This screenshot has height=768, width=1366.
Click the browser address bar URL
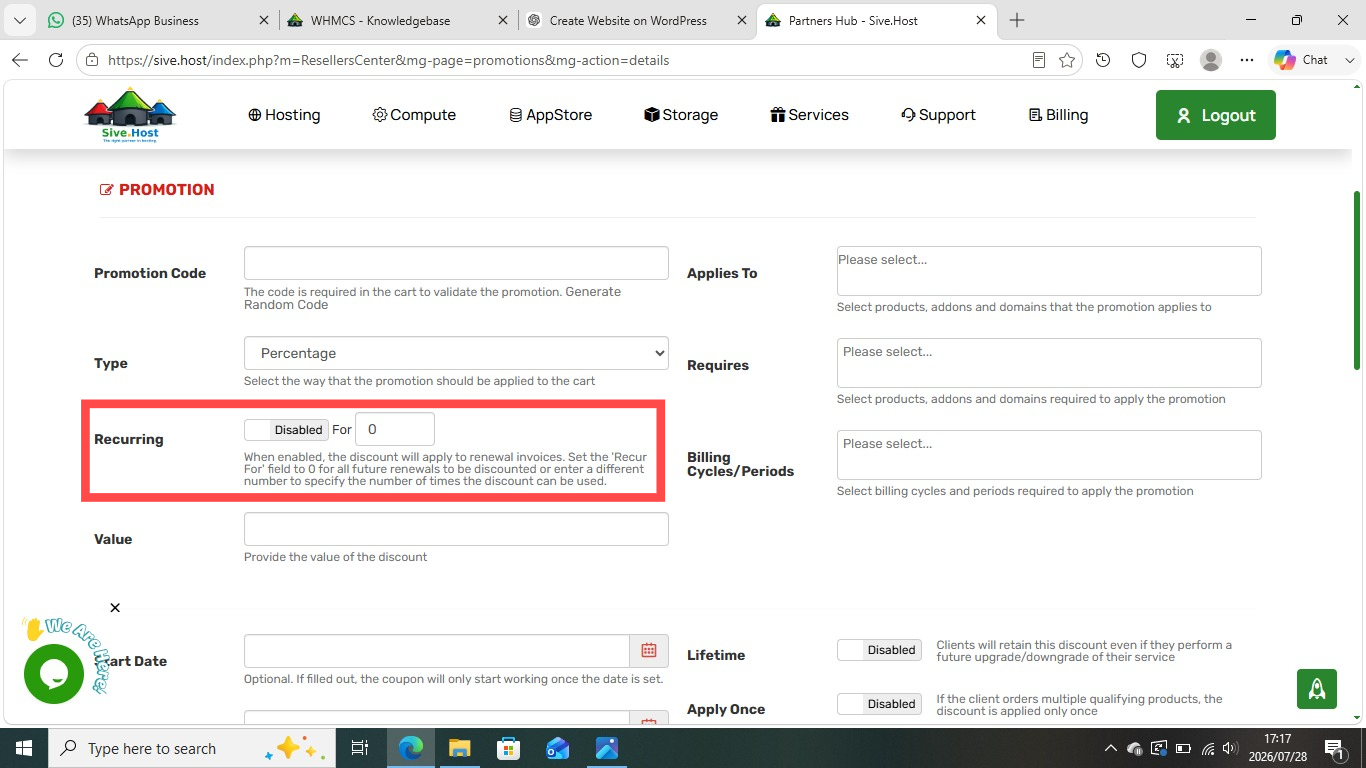point(388,60)
